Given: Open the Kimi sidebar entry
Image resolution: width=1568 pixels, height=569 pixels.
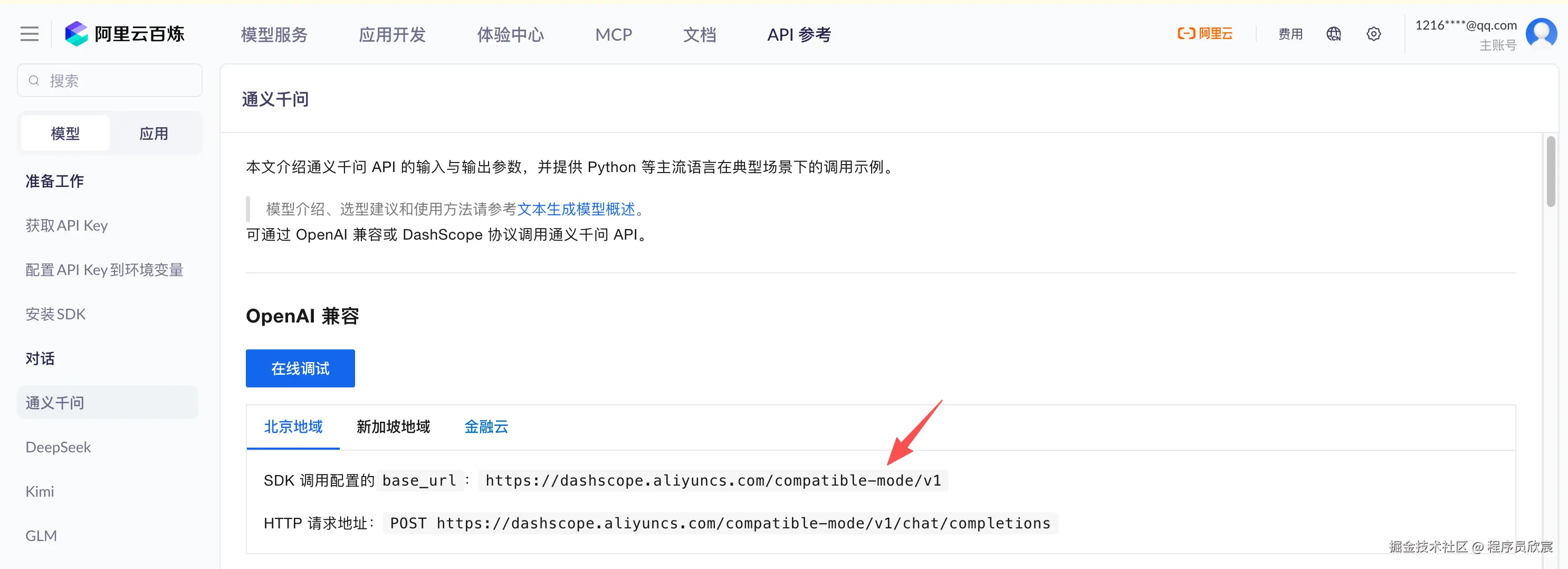Looking at the screenshot, I should pos(40,491).
